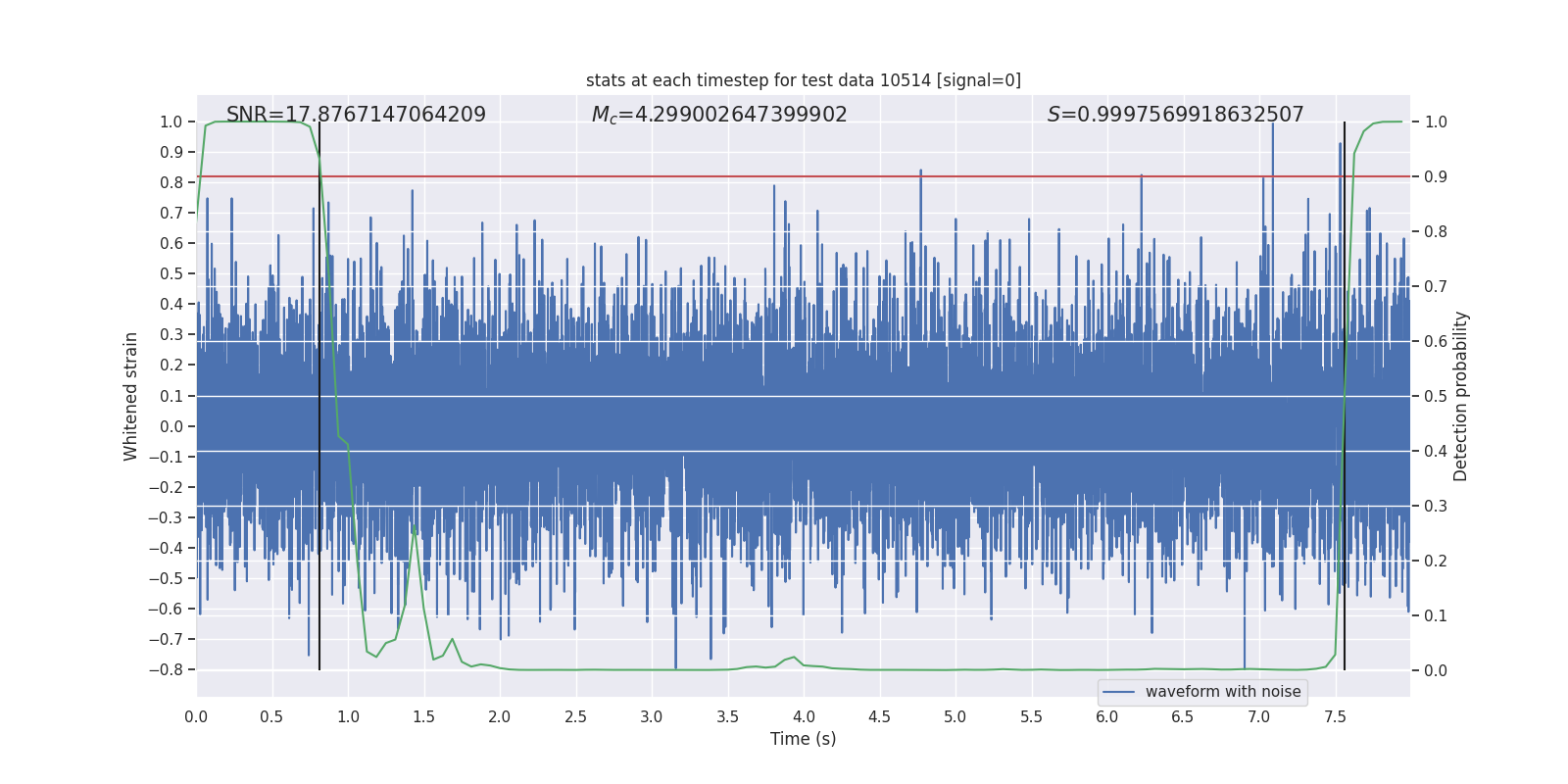Click the Time axis tick label 2.5

[576, 716]
